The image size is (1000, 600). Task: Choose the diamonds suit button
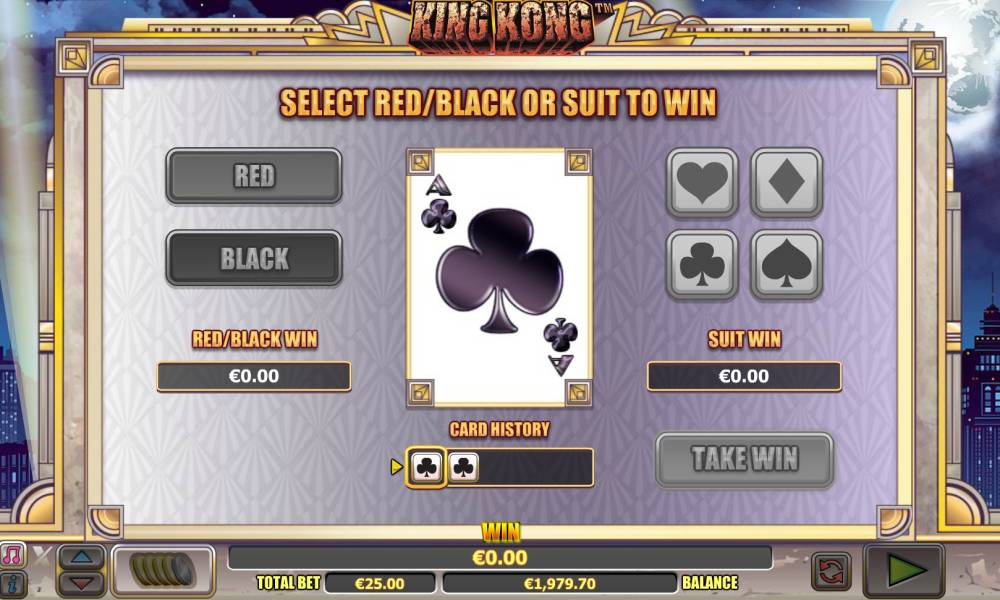786,182
